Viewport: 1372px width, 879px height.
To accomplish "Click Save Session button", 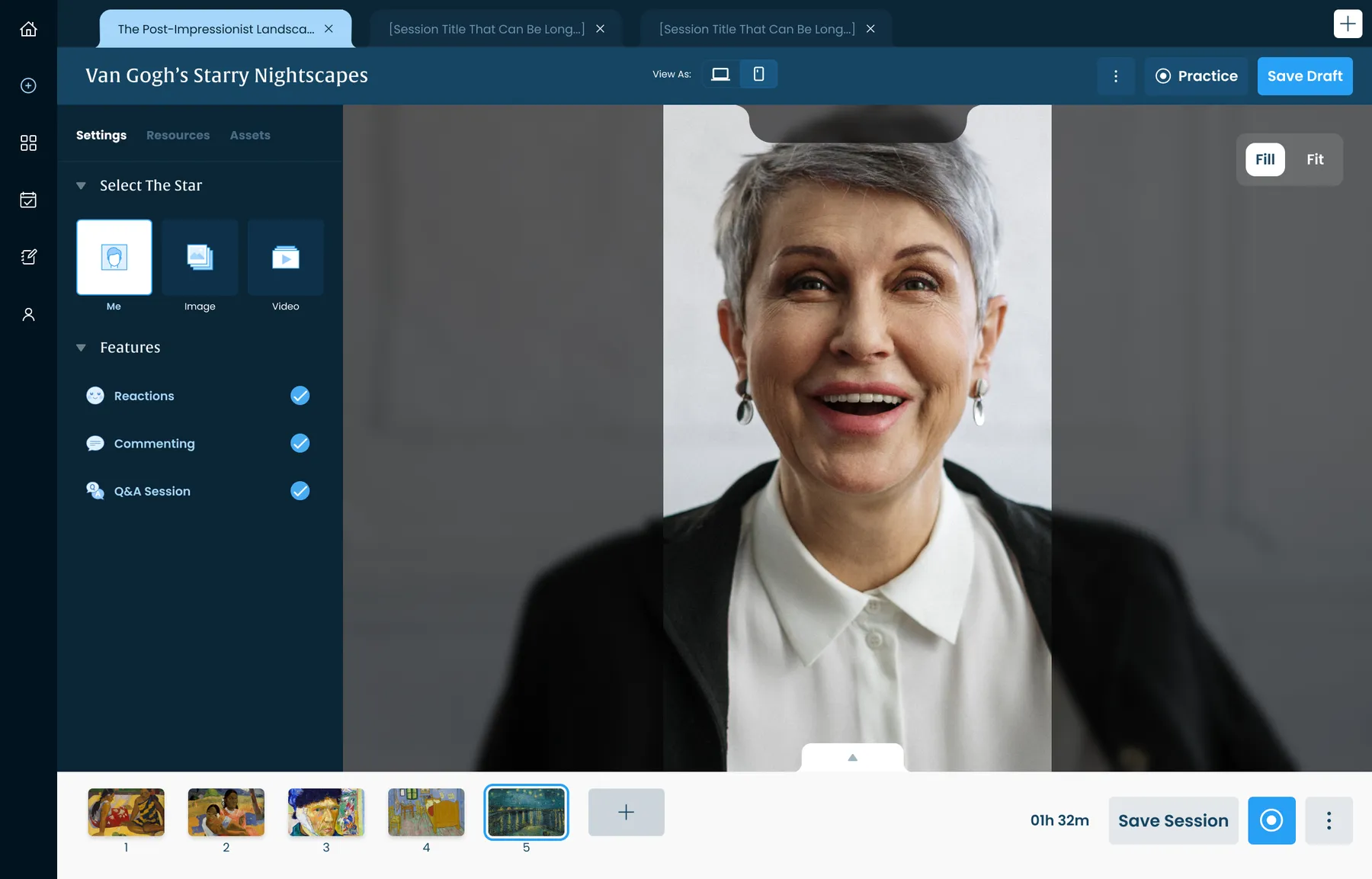I will click(1173, 820).
